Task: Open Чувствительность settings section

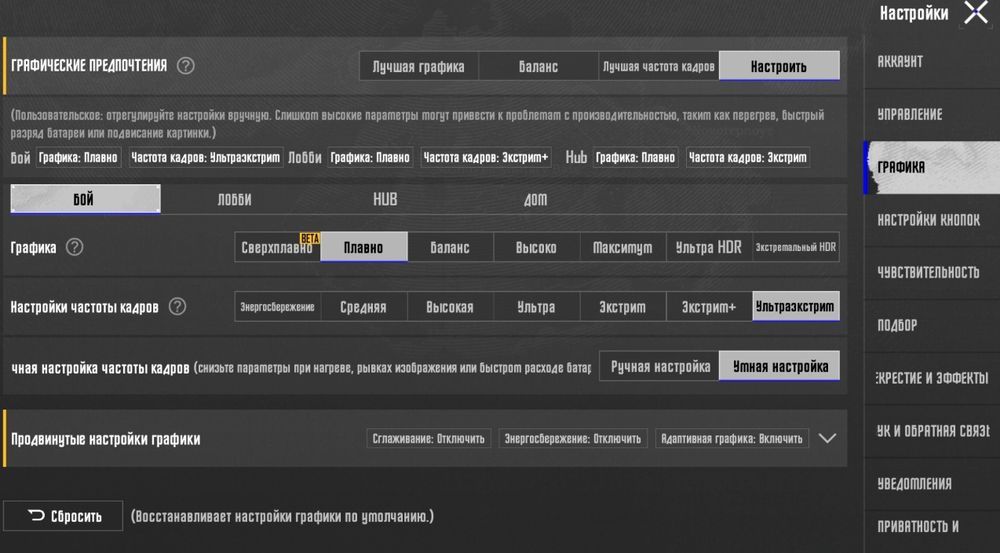Action: tap(932, 272)
